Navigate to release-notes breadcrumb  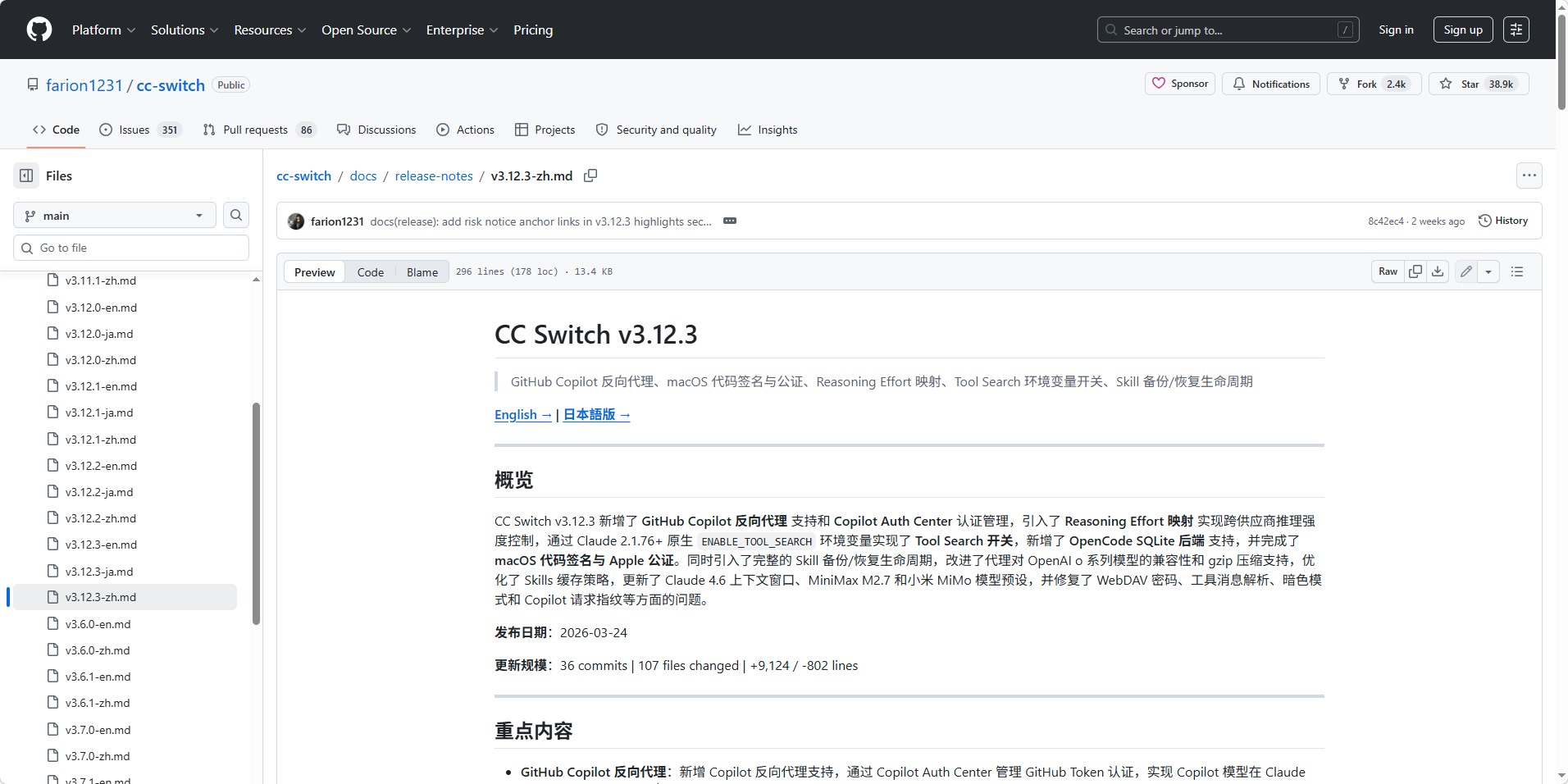pos(434,175)
